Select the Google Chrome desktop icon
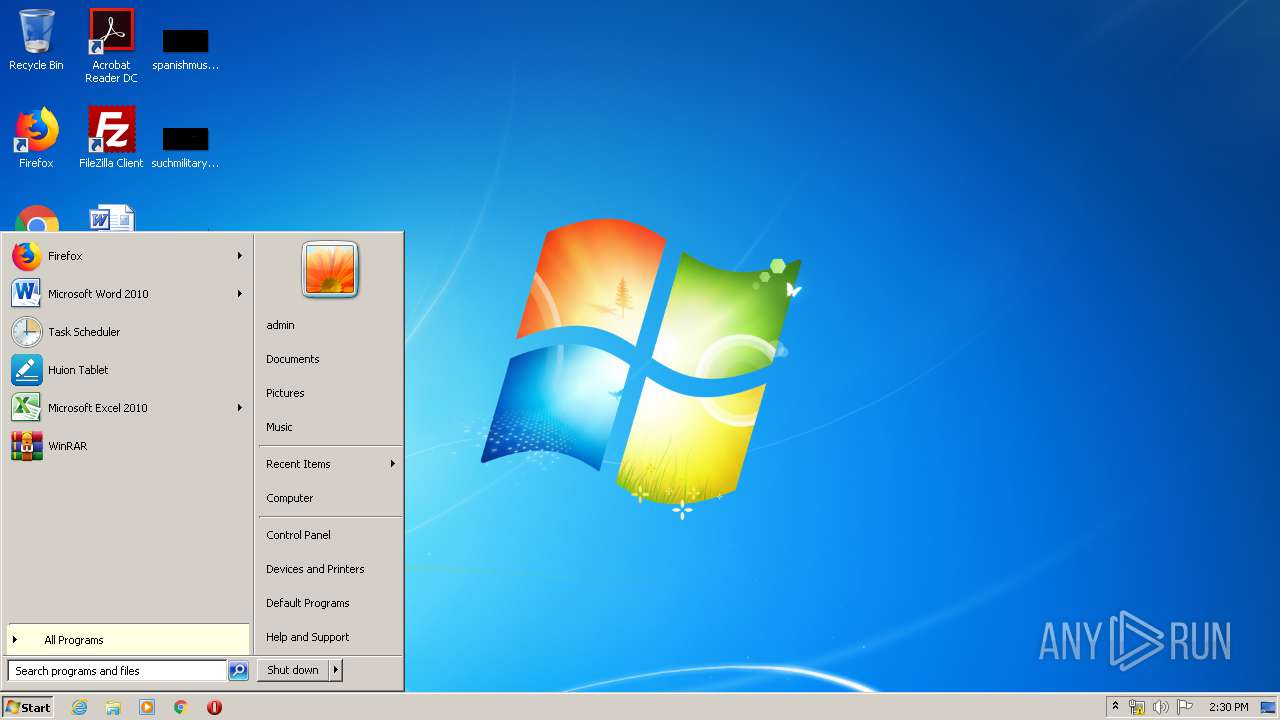This screenshot has width=1280, height=720. (37, 219)
